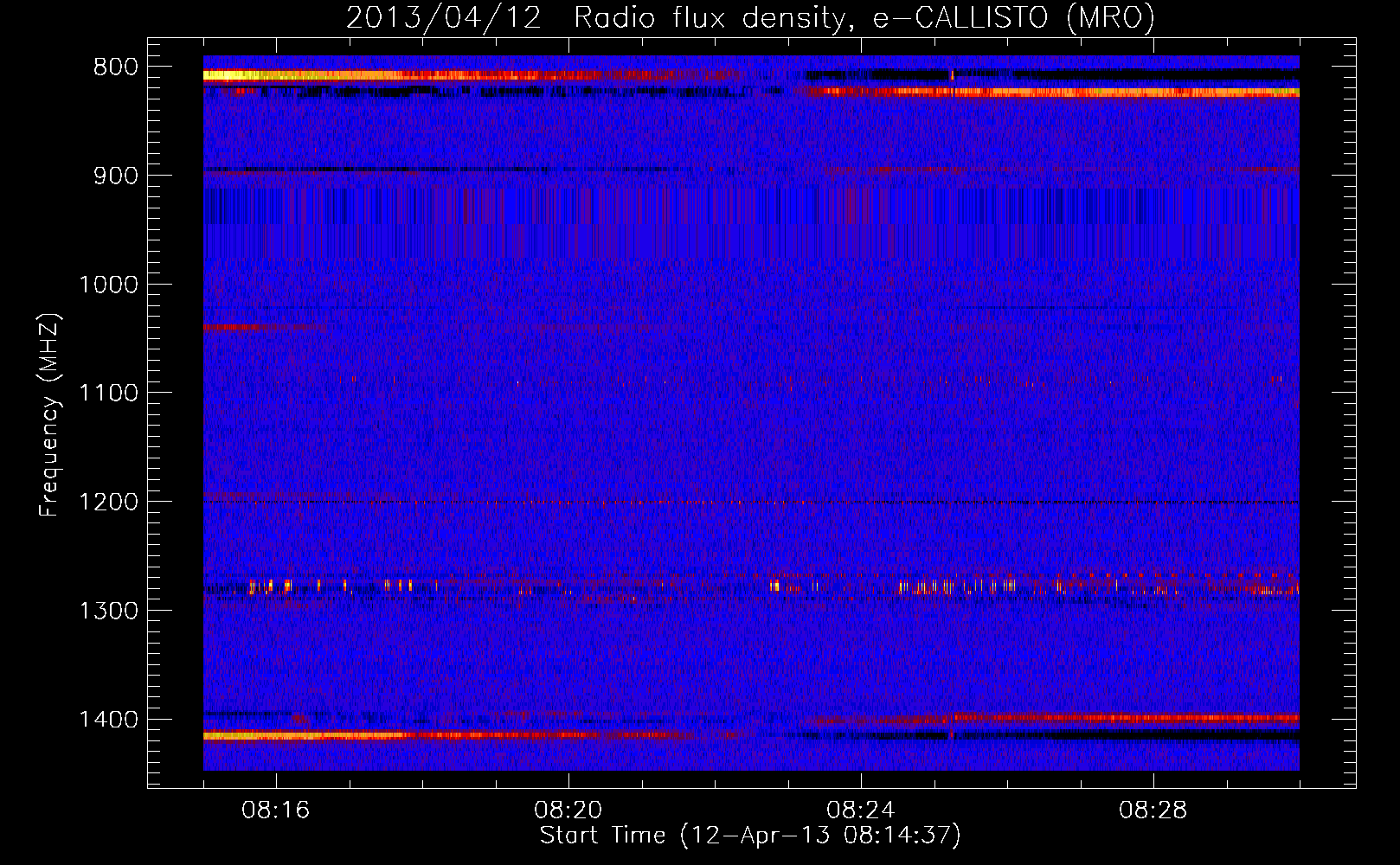Select the 1300 frequency tick label

tap(109, 612)
